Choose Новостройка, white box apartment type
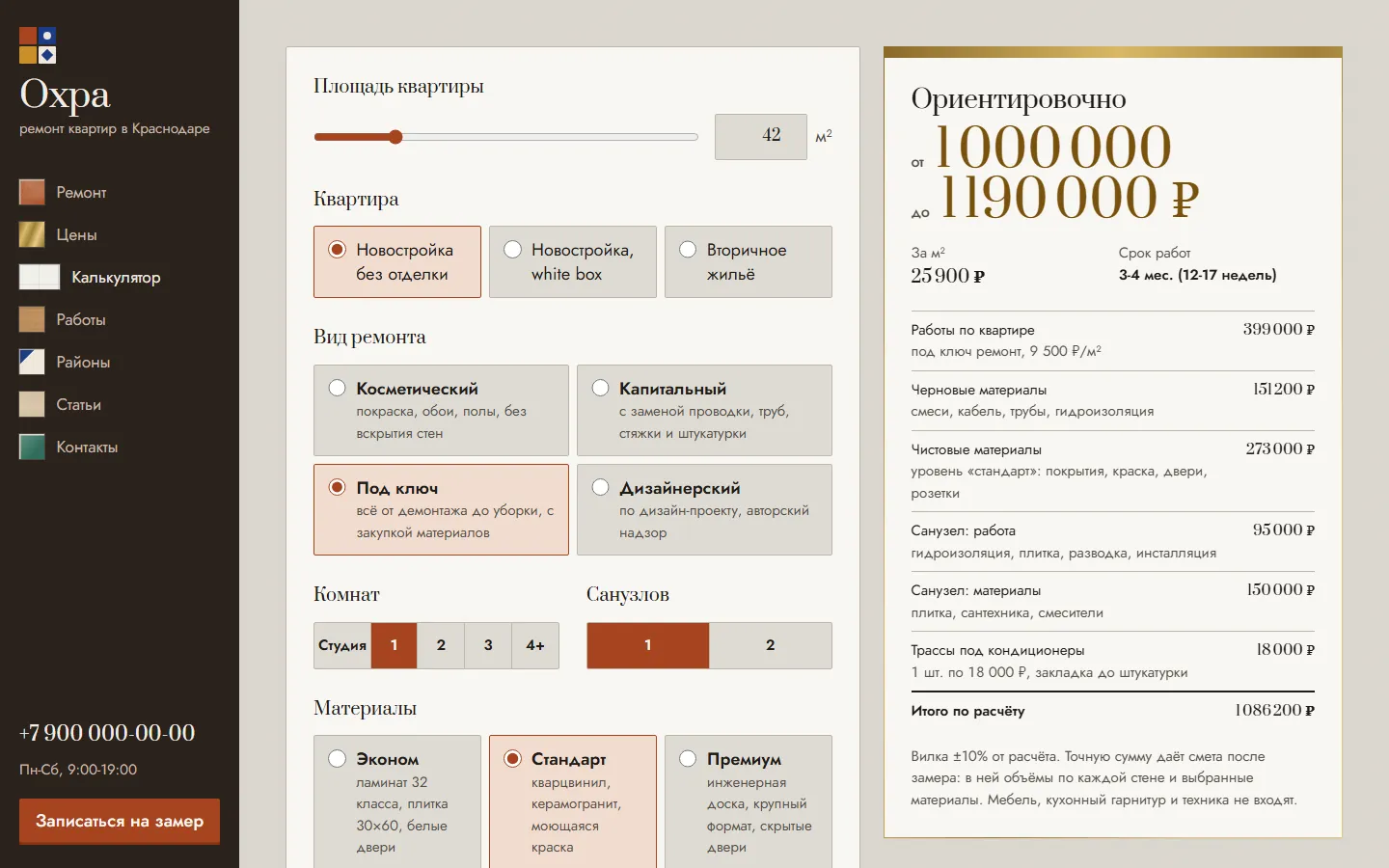The image size is (1389, 868). (x=573, y=261)
